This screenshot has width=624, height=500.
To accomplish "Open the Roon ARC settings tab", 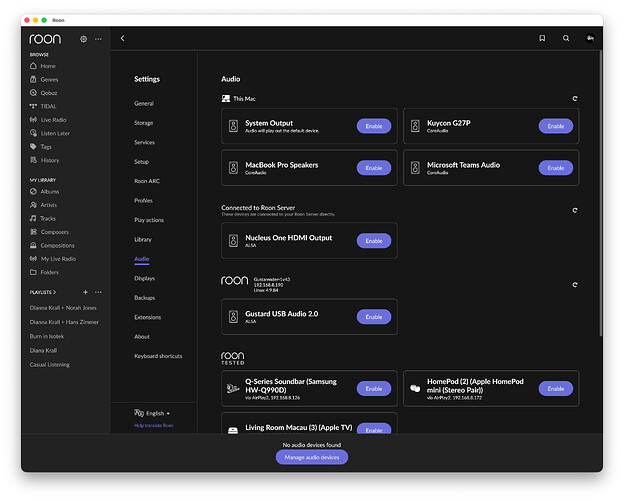I will (147, 181).
